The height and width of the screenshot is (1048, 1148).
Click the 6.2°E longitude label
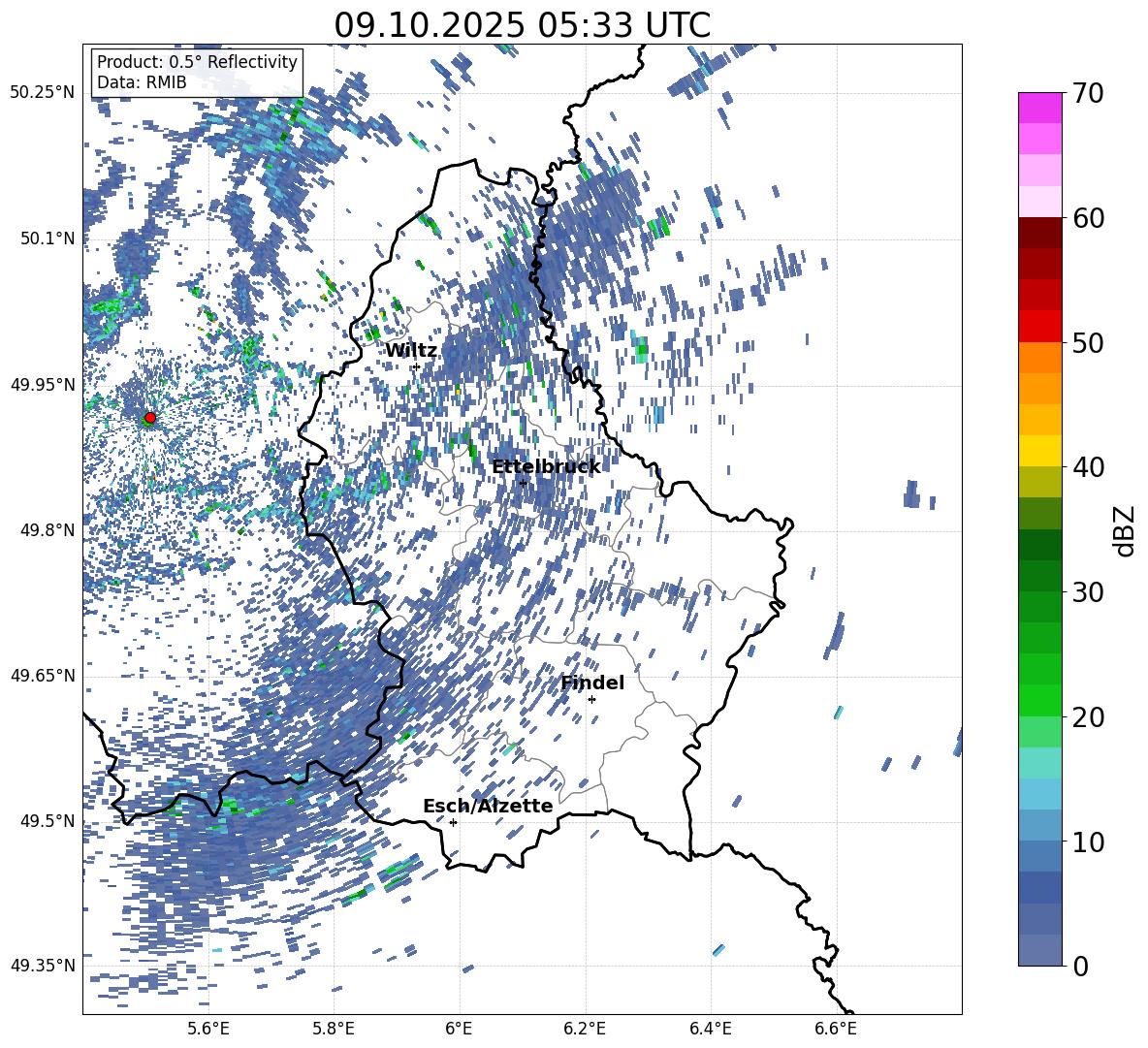tap(585, 1029)
